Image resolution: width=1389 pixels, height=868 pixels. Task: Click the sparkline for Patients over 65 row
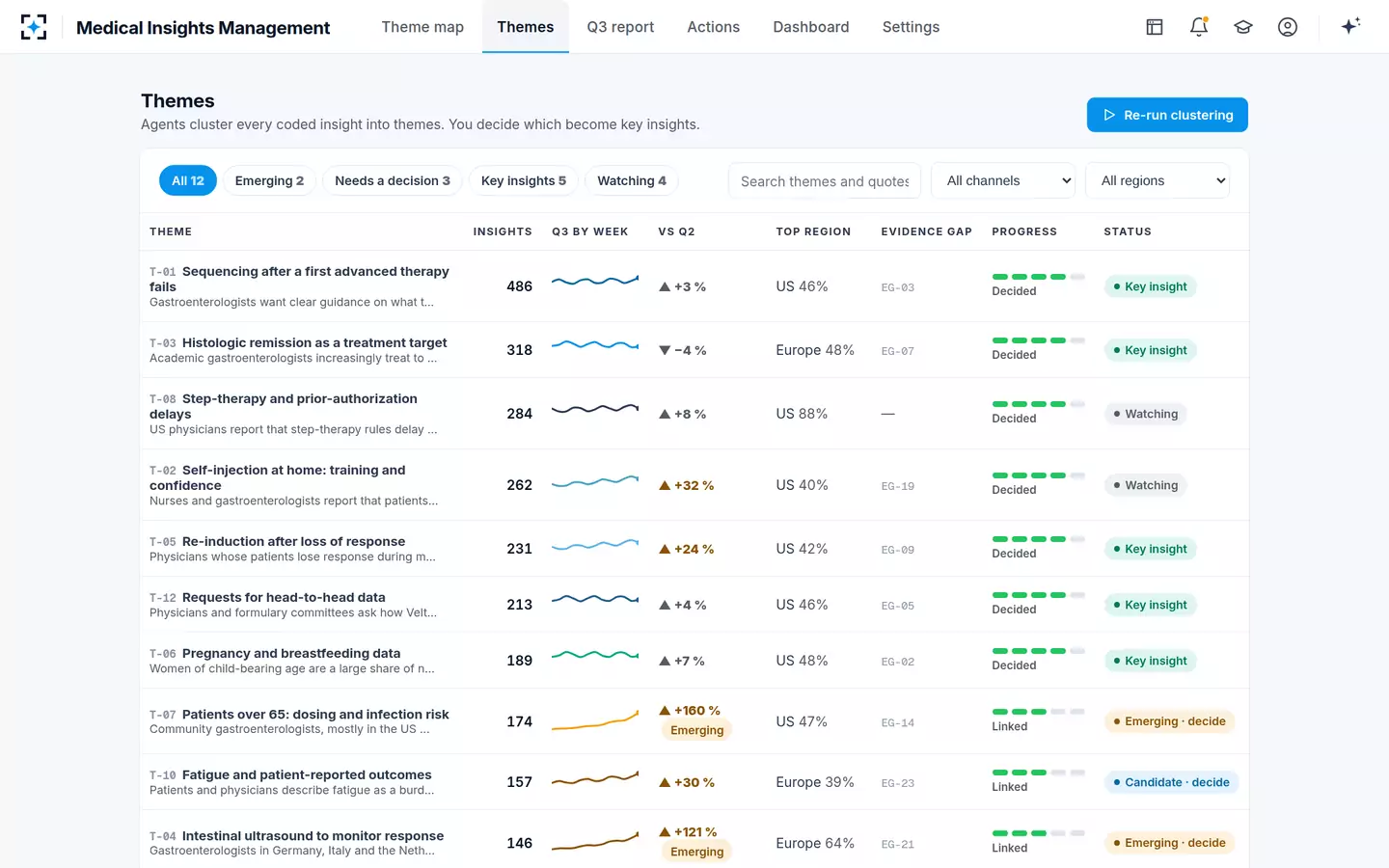595,721
